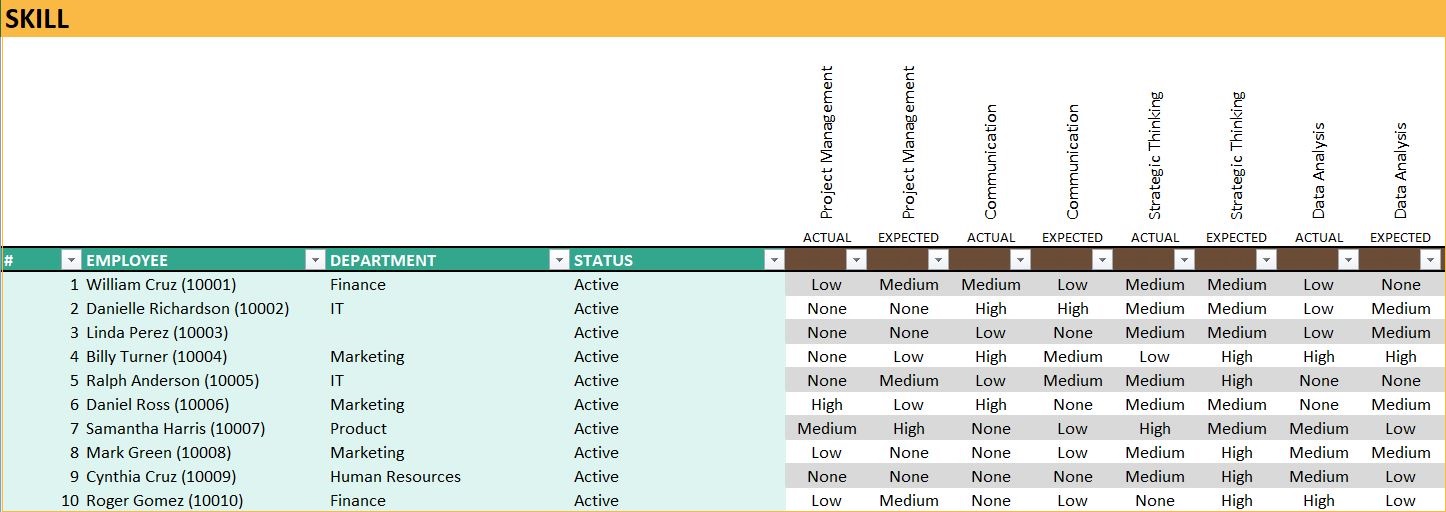Screen dimensions: 1446x512
Task: Select Strategic Thinking ACTUAL rotated header
Action: pos(1155,155)
